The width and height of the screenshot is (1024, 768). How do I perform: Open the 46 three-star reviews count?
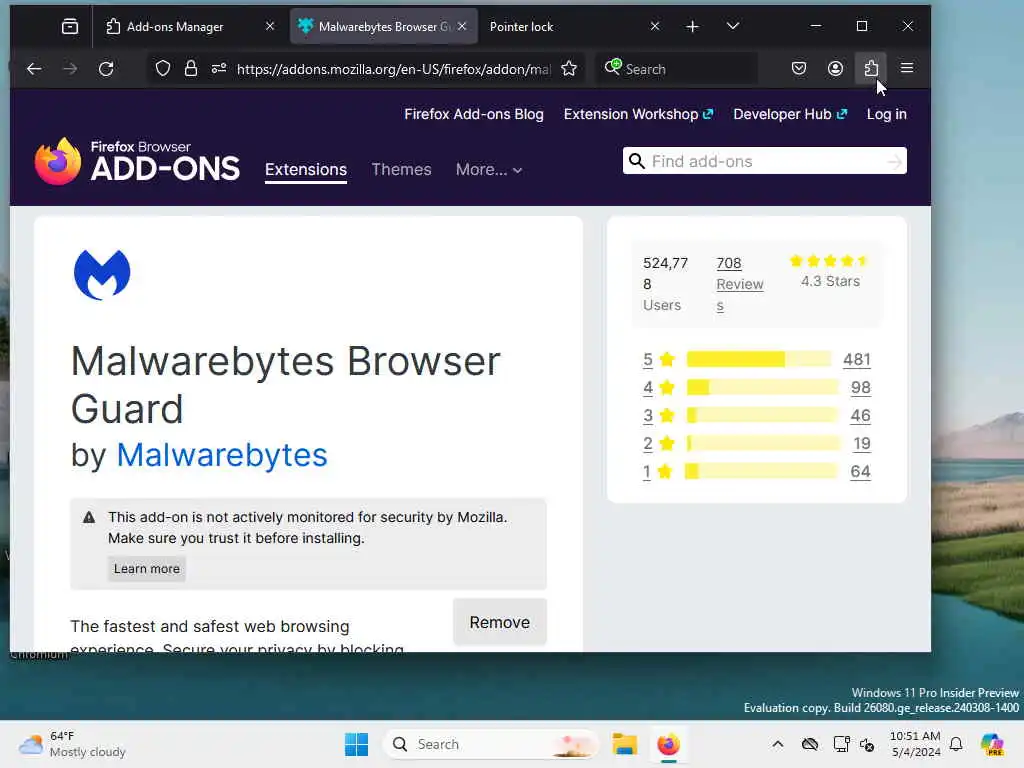pos(860,415)
